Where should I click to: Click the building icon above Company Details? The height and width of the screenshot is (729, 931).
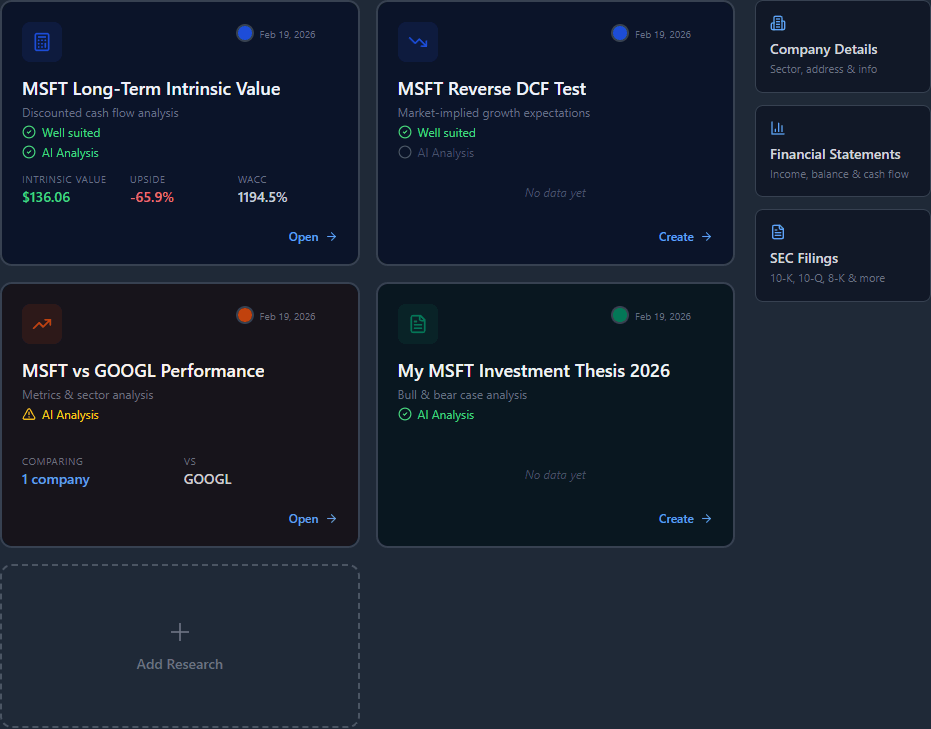tap(778, 24)
